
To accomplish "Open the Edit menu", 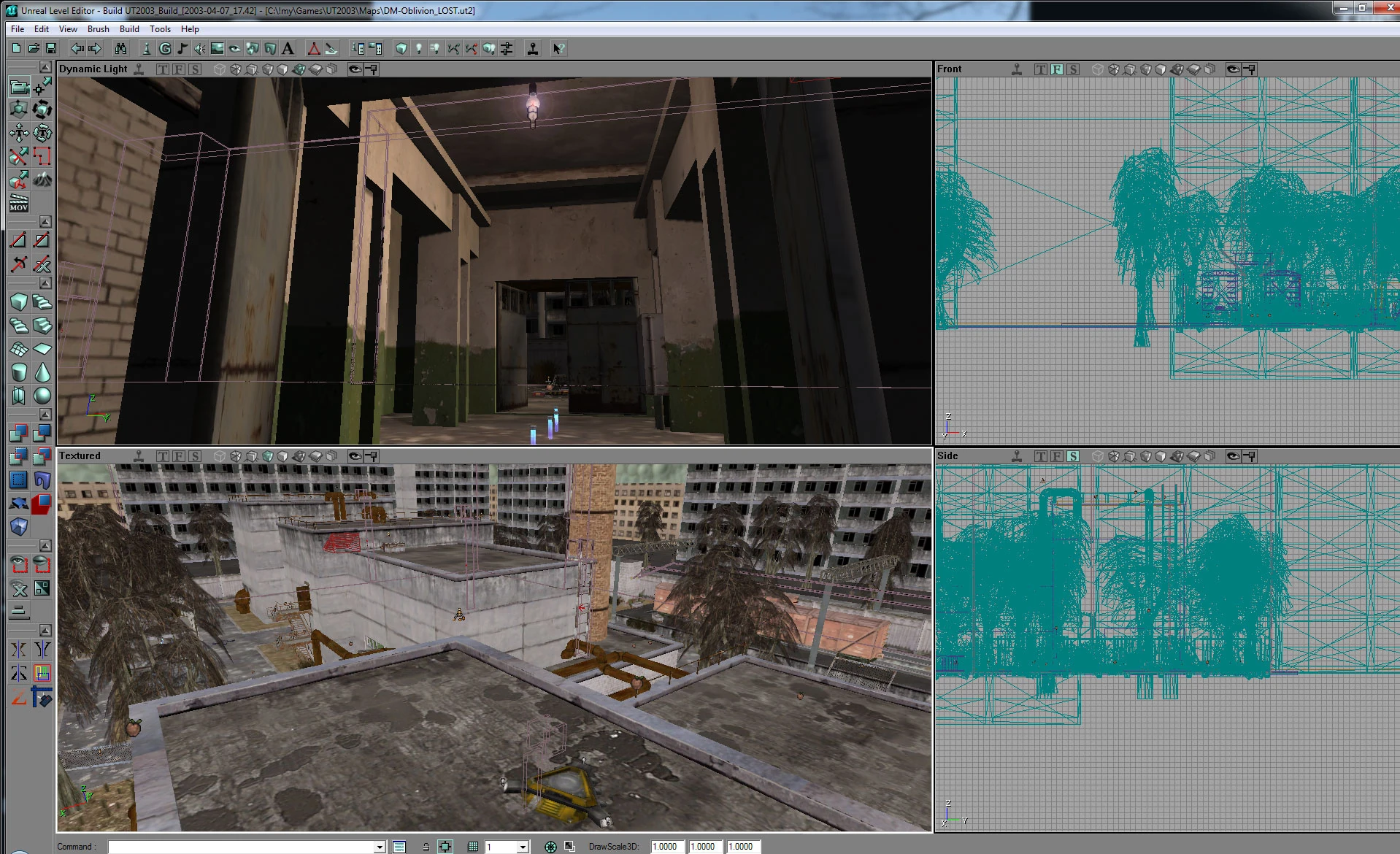I will tap(42, 29).
